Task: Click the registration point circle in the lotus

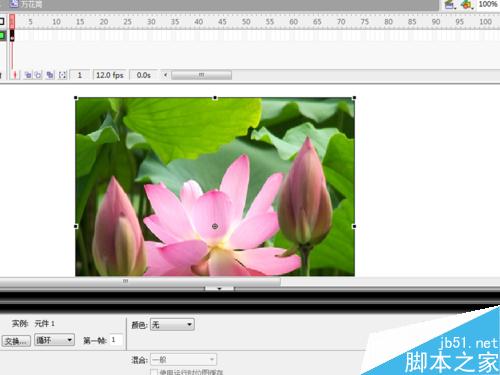Action: tap(215, 226)
